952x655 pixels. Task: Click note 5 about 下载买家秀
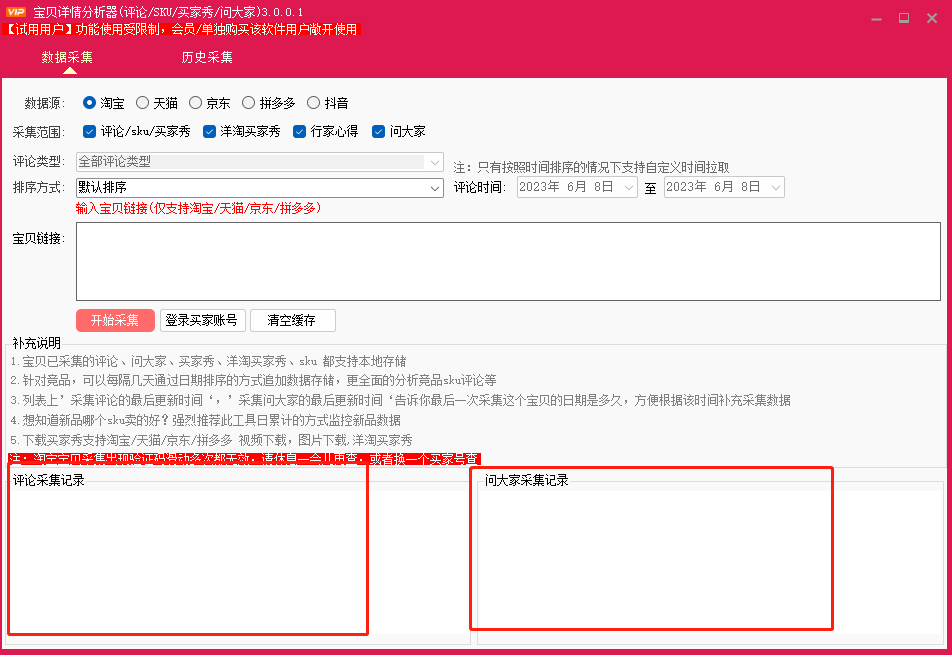[x=211, y=439]
